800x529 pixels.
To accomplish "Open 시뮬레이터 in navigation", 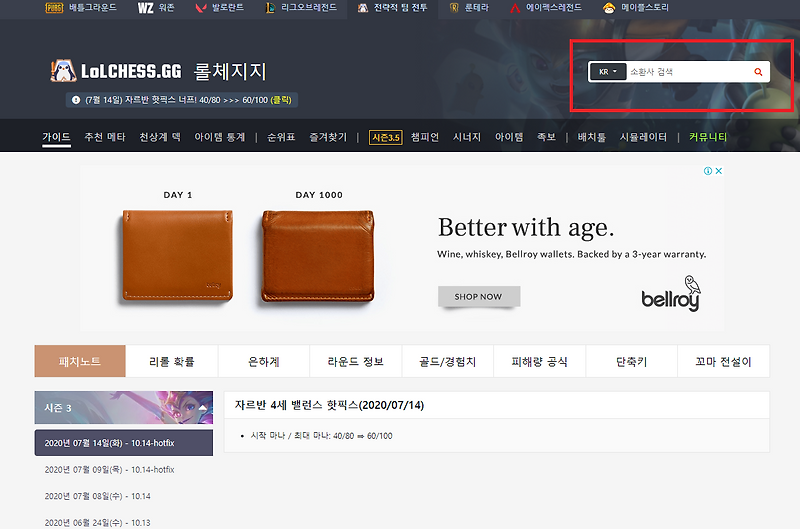I will coord(643,137).
